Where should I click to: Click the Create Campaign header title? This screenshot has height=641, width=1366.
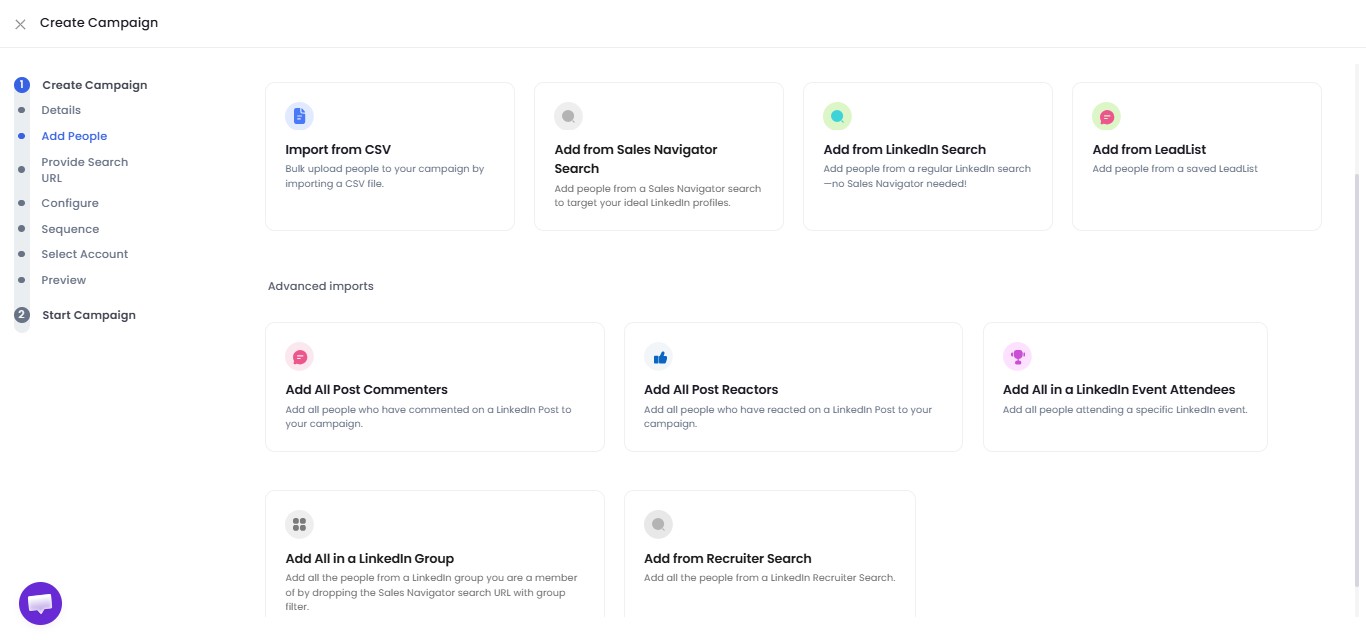99,23
